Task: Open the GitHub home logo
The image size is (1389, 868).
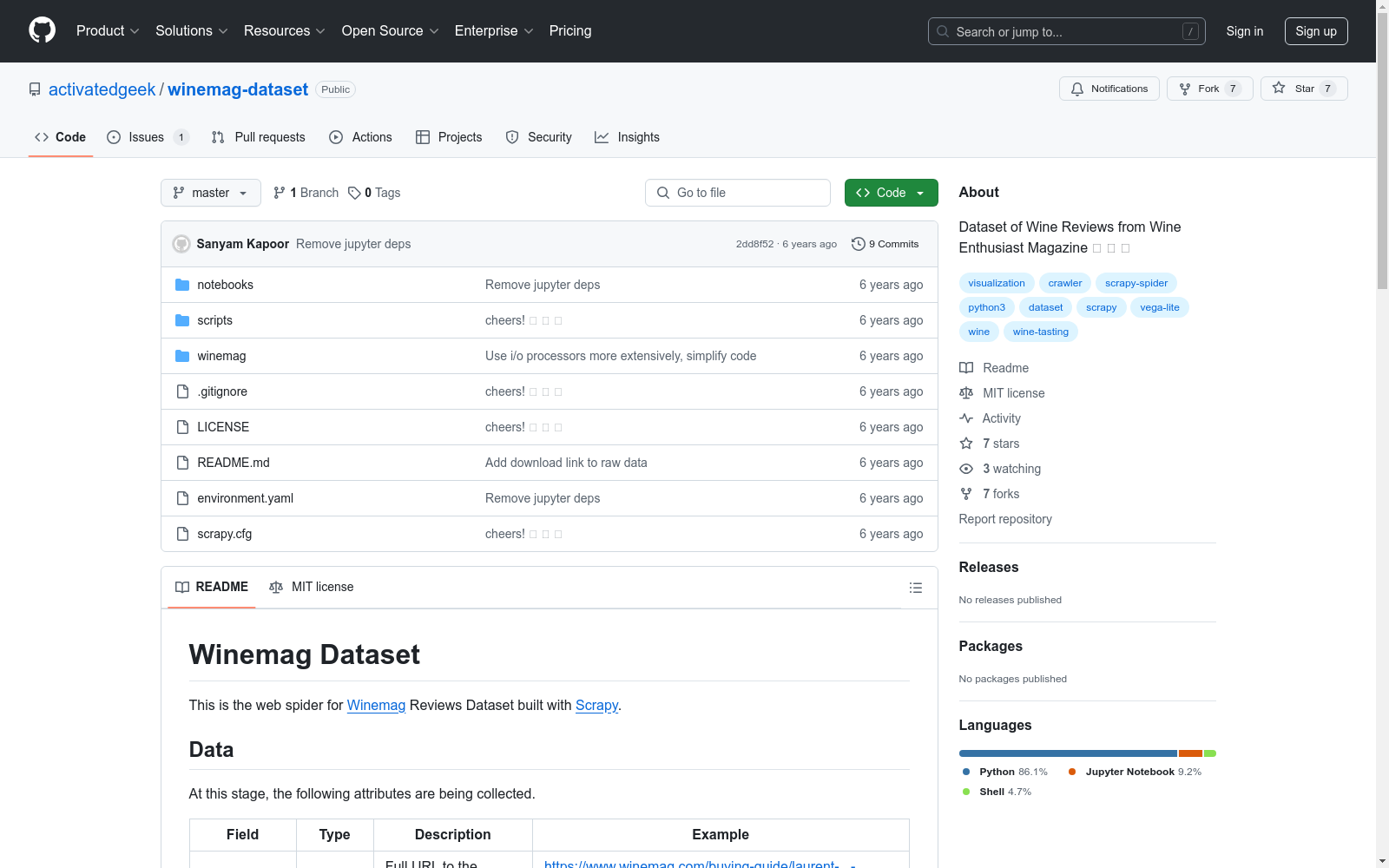Action: (x=42, y=30)
